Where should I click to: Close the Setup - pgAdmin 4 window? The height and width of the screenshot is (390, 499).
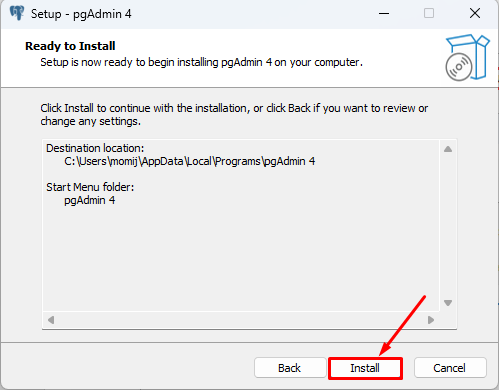(475, 14)
